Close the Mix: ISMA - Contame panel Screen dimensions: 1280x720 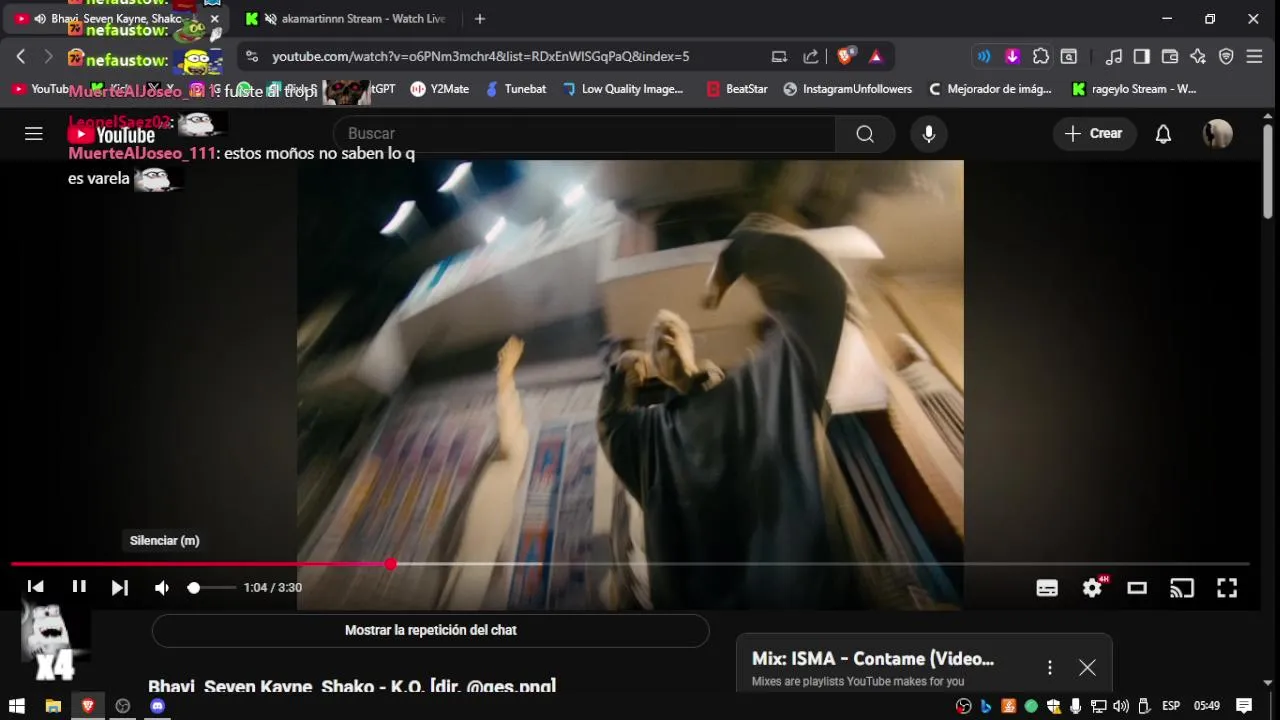(x=1087, y=667)
